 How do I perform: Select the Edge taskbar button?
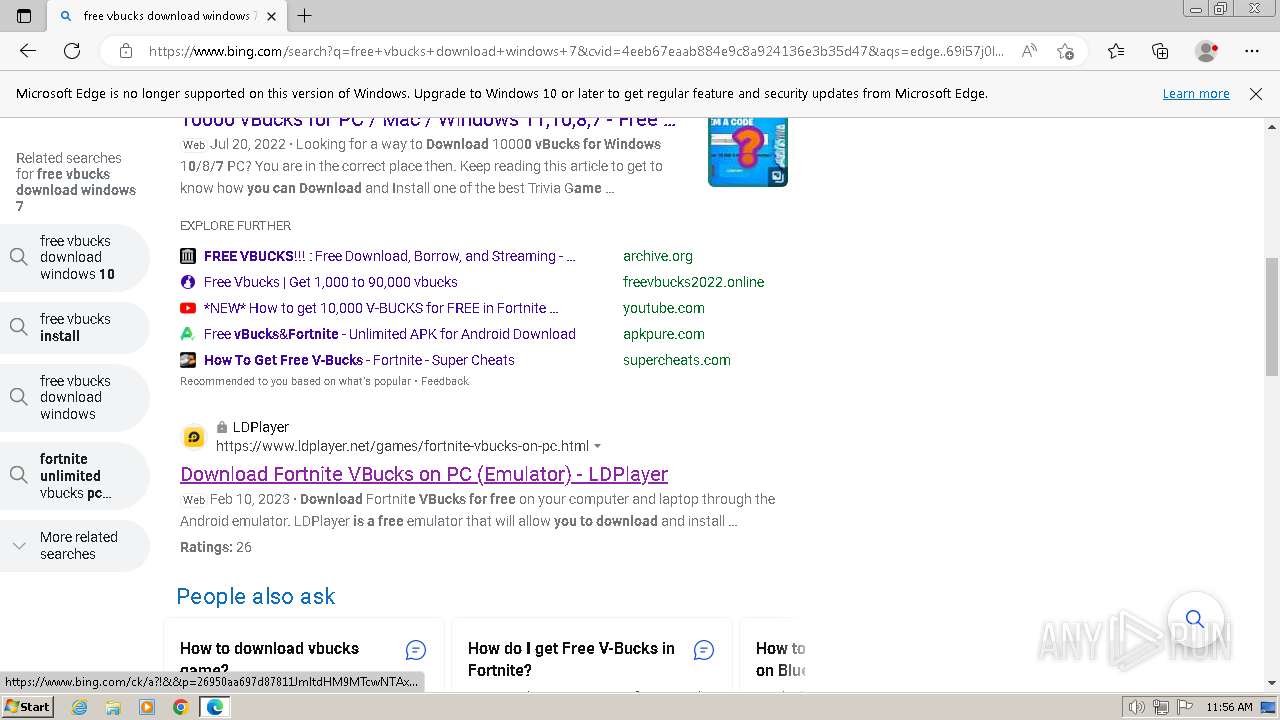pos(214,707)
